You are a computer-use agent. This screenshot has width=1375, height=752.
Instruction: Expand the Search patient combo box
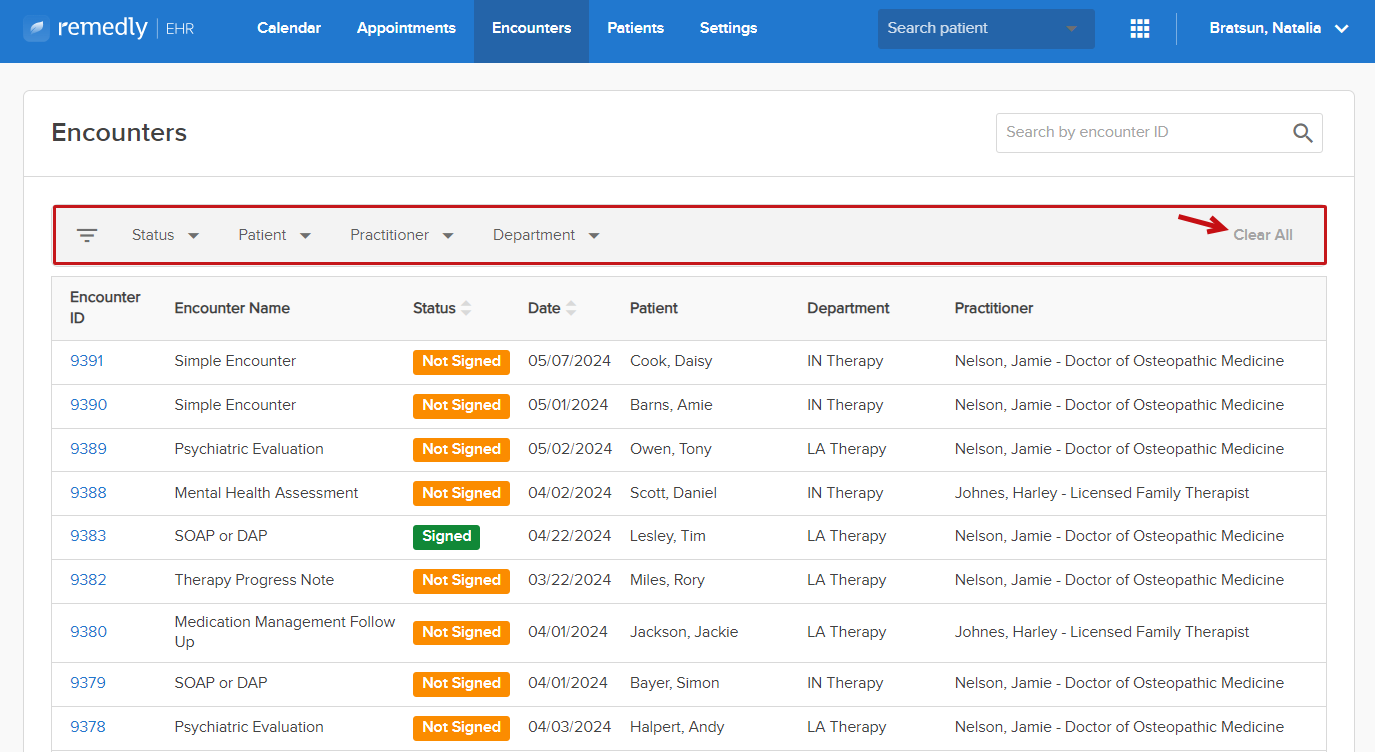986,29
